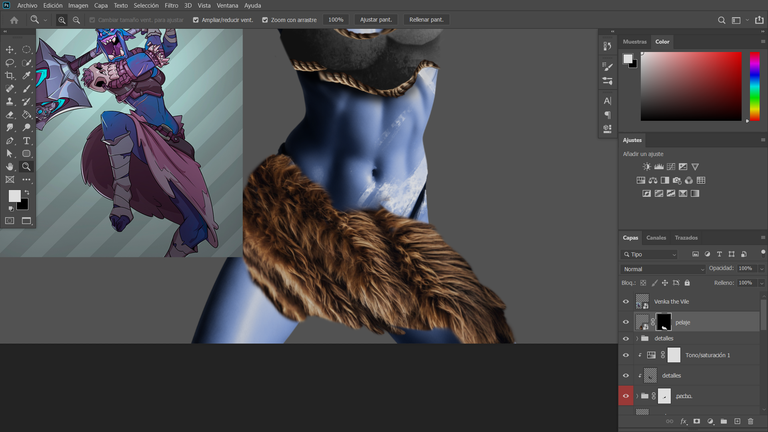Hide the Tono/saturación 1 layer

tap(625, 355)
